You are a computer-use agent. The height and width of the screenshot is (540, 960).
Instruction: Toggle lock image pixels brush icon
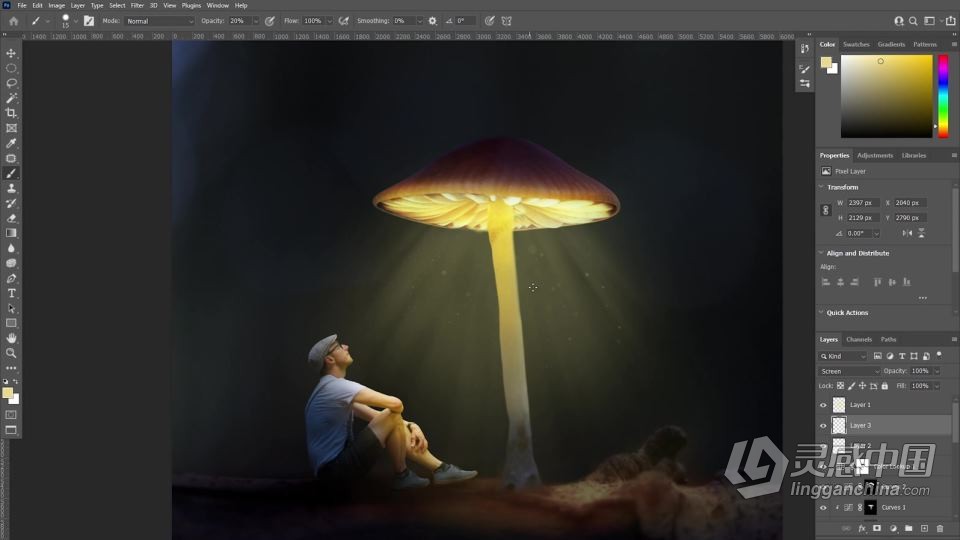(851, 386)
